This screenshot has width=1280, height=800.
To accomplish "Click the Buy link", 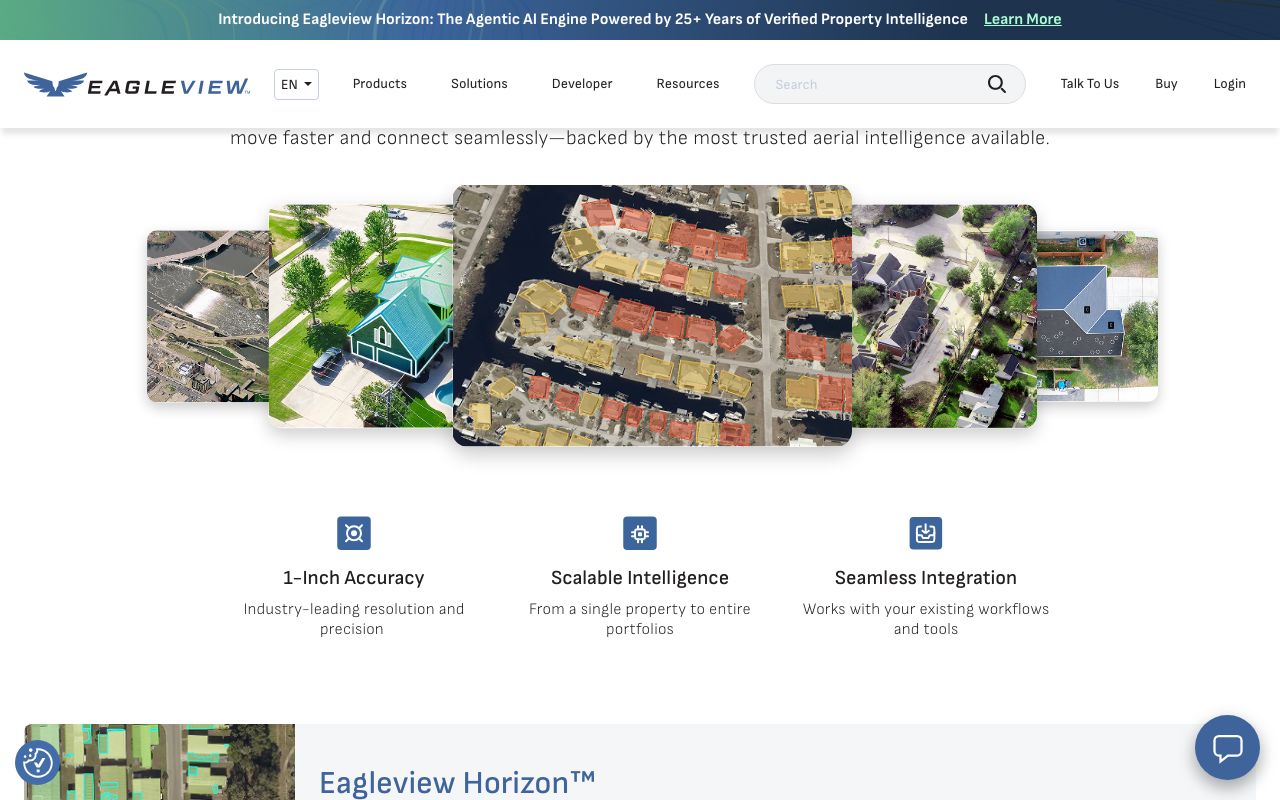I will (1166, 84).
